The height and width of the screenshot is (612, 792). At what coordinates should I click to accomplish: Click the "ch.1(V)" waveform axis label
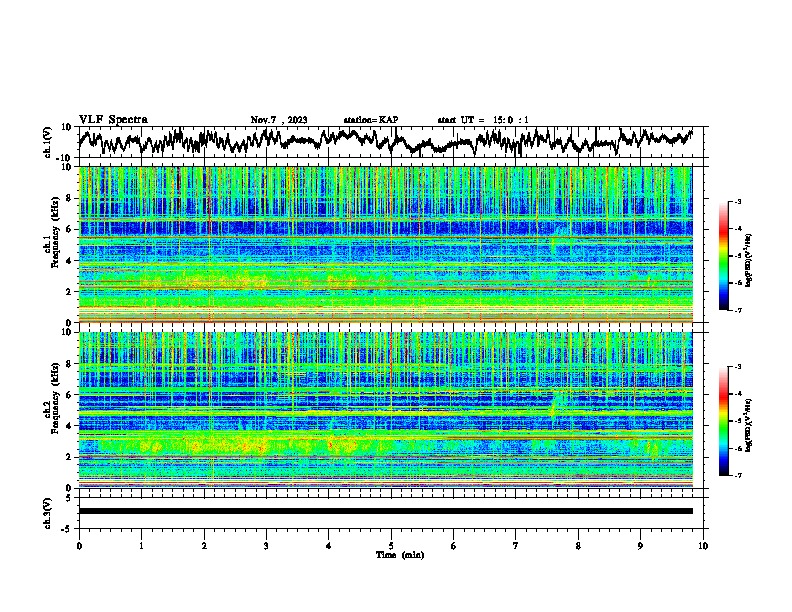point(48,142)
